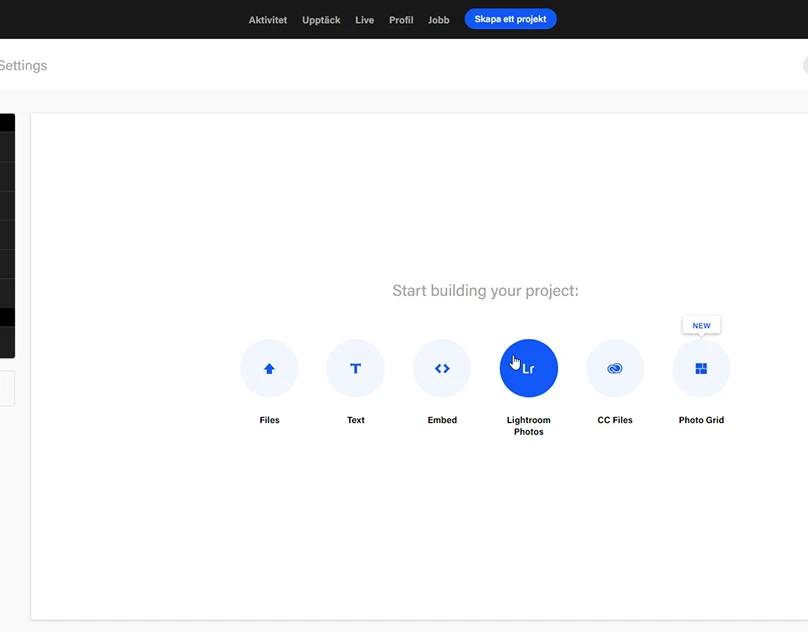Choose the Photo Grid icon
This screenshot has height=632, width=808.
pos(701,368)
